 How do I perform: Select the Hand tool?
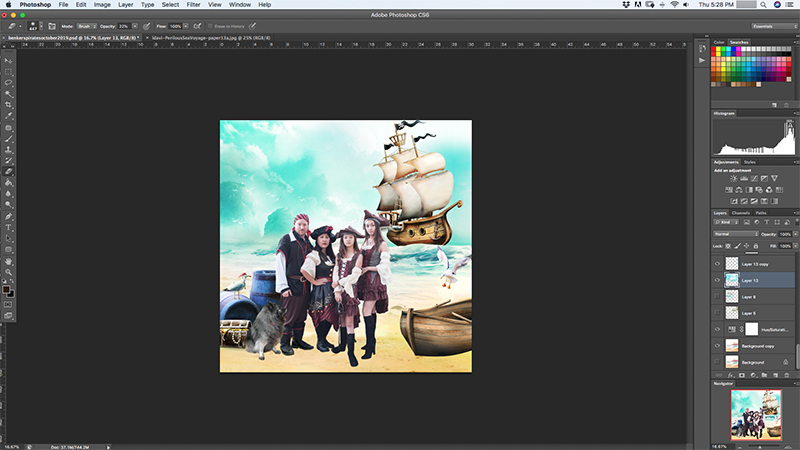click(x=8, y=261)
